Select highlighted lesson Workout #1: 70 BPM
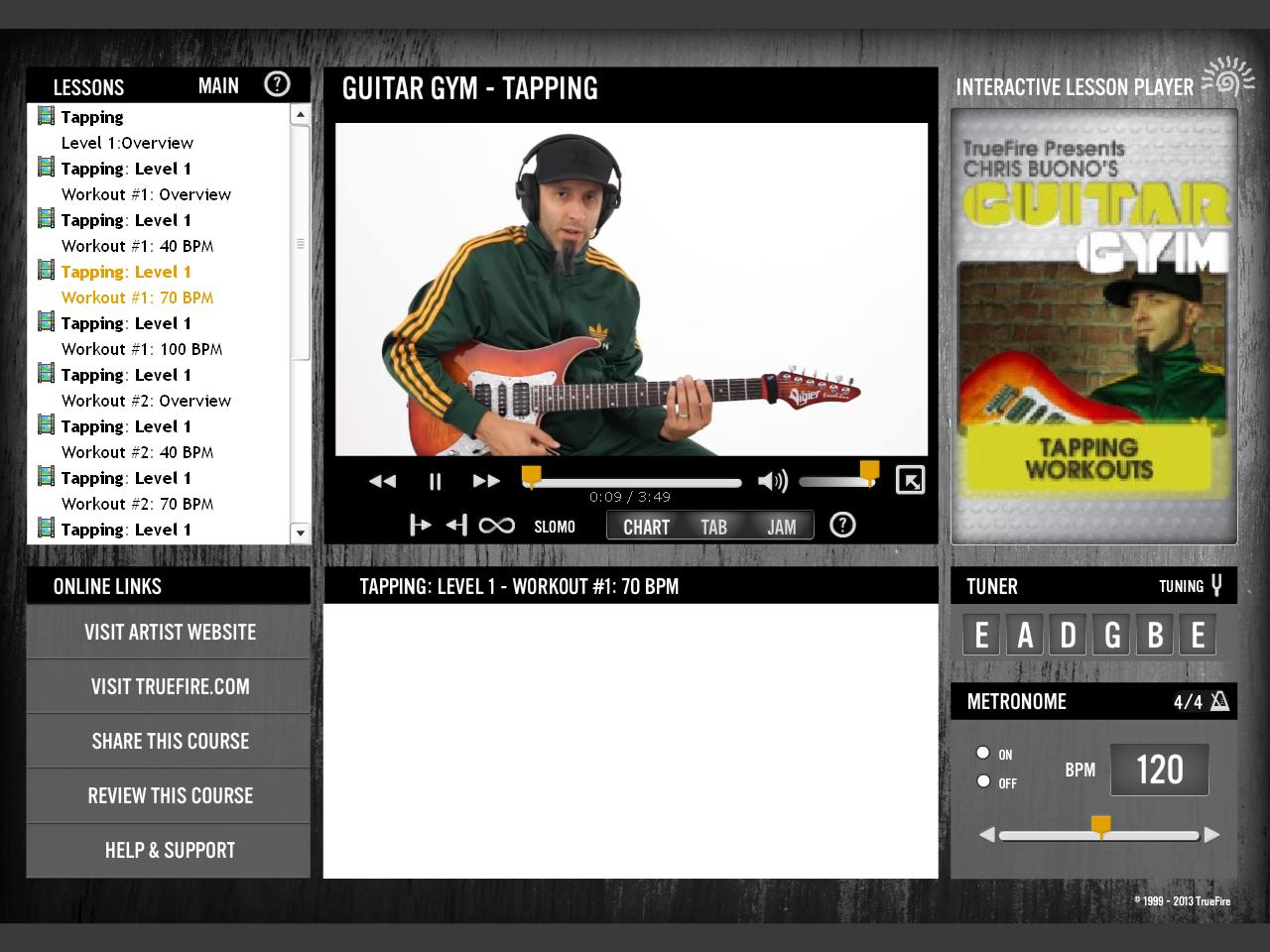The width and height of the screenshot is (1270, 952). [137, 297]
